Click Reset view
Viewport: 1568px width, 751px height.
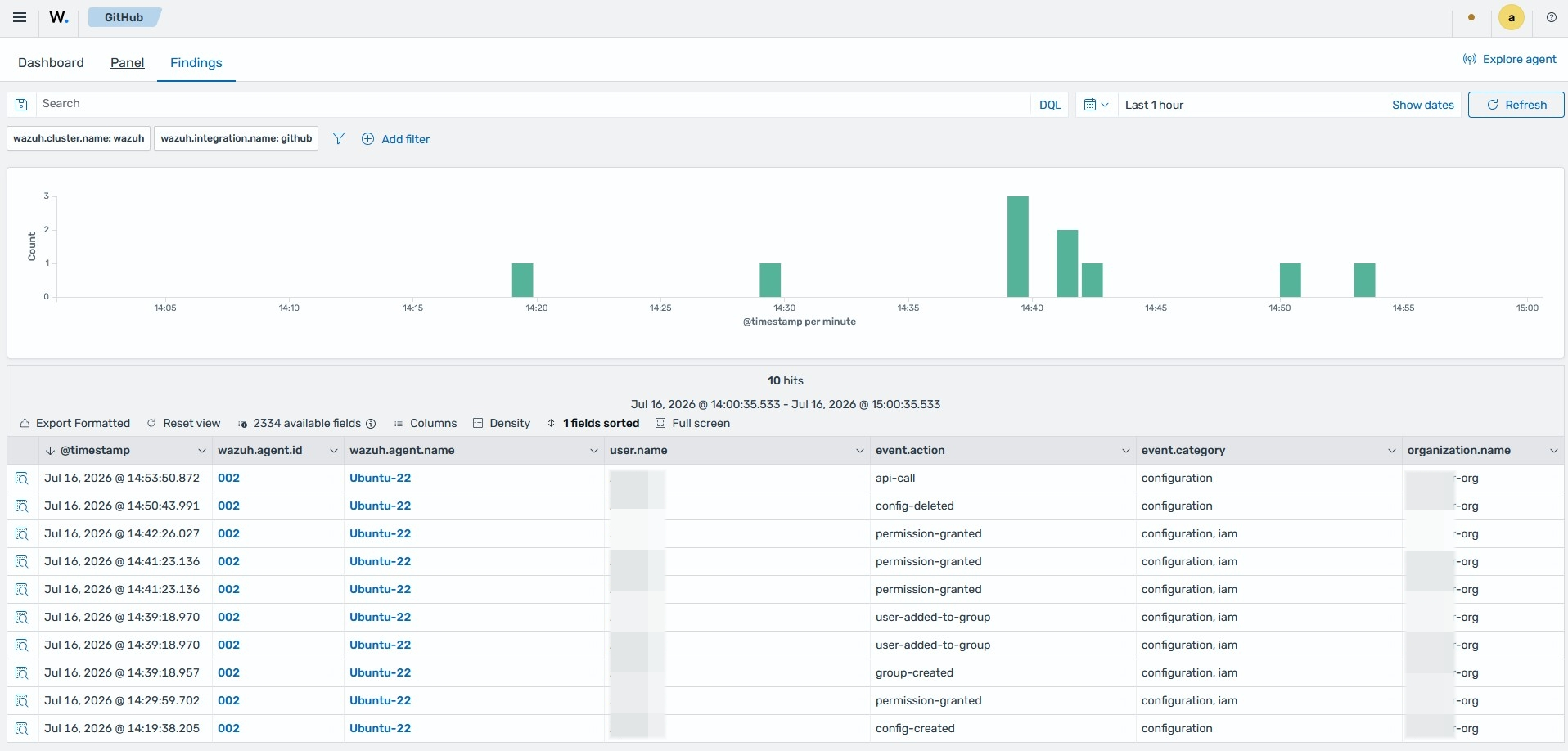click(x=183, y=423)
